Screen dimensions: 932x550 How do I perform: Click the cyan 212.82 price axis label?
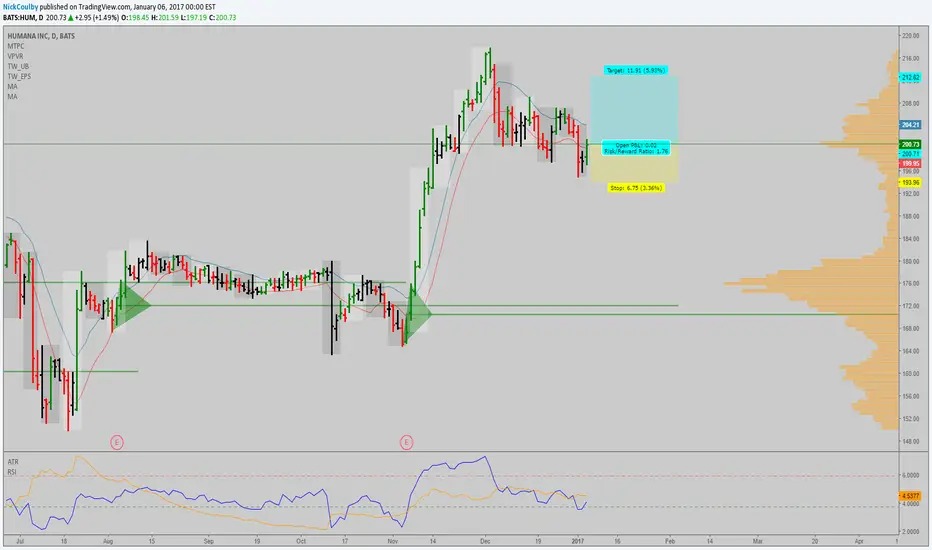[910, 77]
